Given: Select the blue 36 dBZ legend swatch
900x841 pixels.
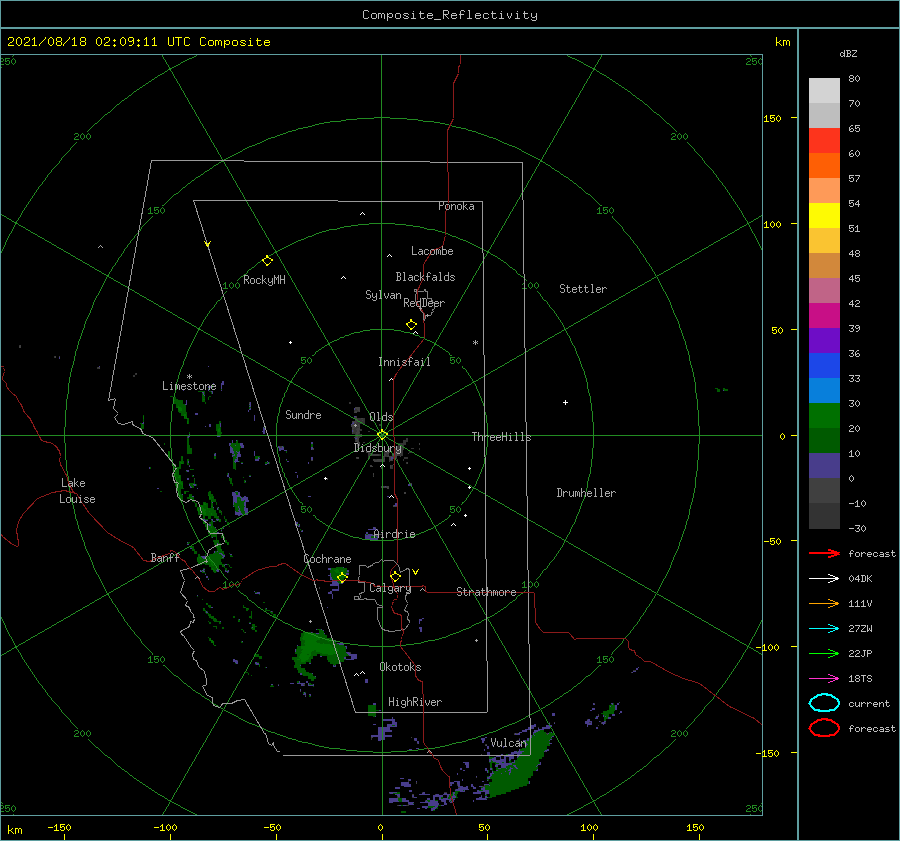Looking at the screenshot, I should pos(824,365).
